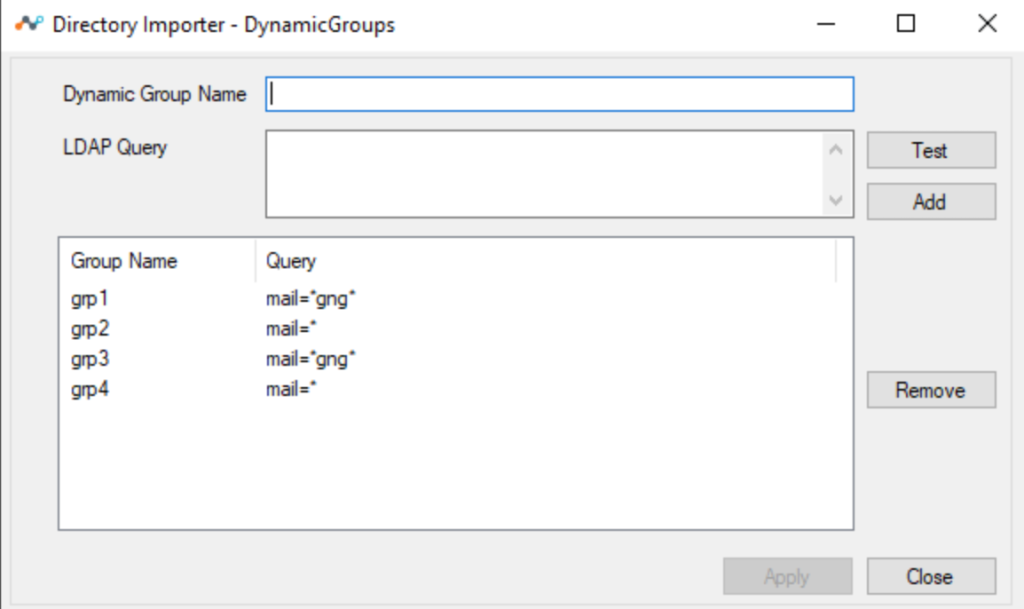Click grp2's query mail=*
This screenshot has width=1024, height=609.
[291, 329]
